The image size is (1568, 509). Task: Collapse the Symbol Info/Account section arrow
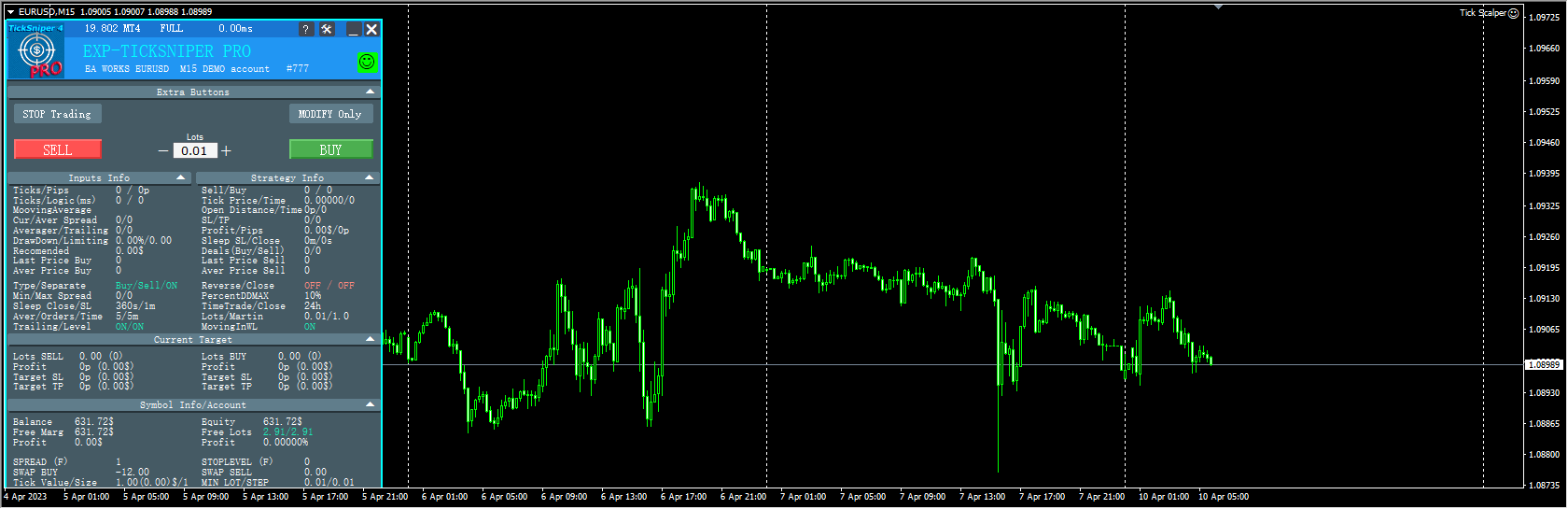pyautogui.click(x=371, y=405)
